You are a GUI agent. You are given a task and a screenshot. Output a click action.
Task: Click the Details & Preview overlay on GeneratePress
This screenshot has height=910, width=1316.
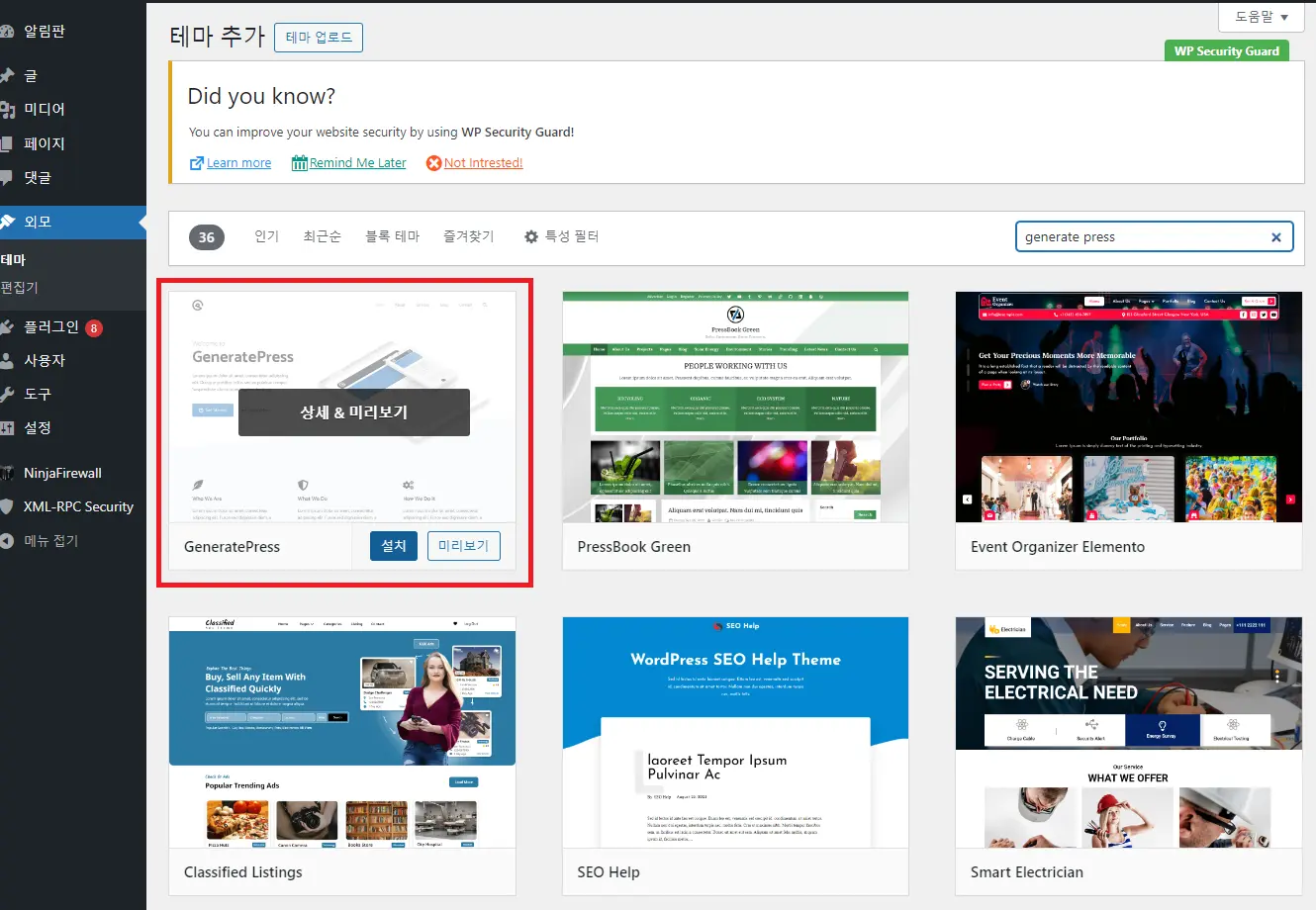click(x=354, y=412)
